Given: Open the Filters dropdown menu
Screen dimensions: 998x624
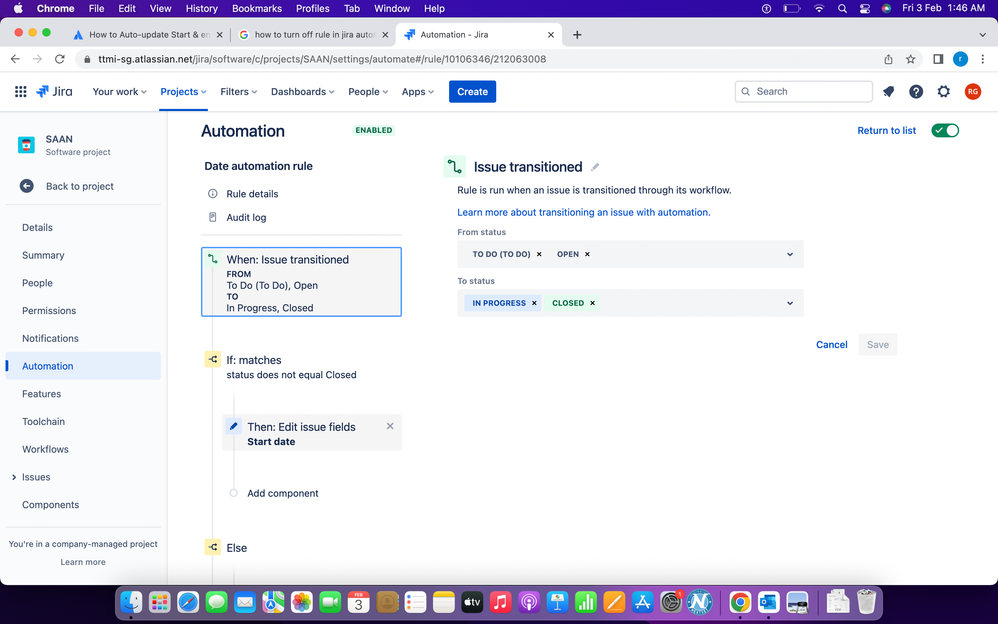Looking at the screenshot, I should pyautogui.click(x=239, y=92).
